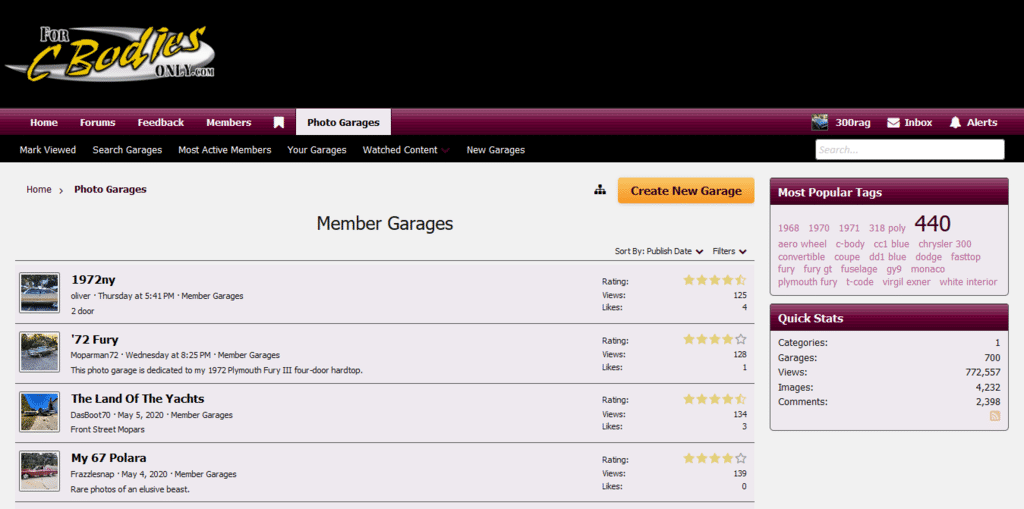Click My 67 Polara star rating
The image size is (1024, 509).
[x=714, y=458]
